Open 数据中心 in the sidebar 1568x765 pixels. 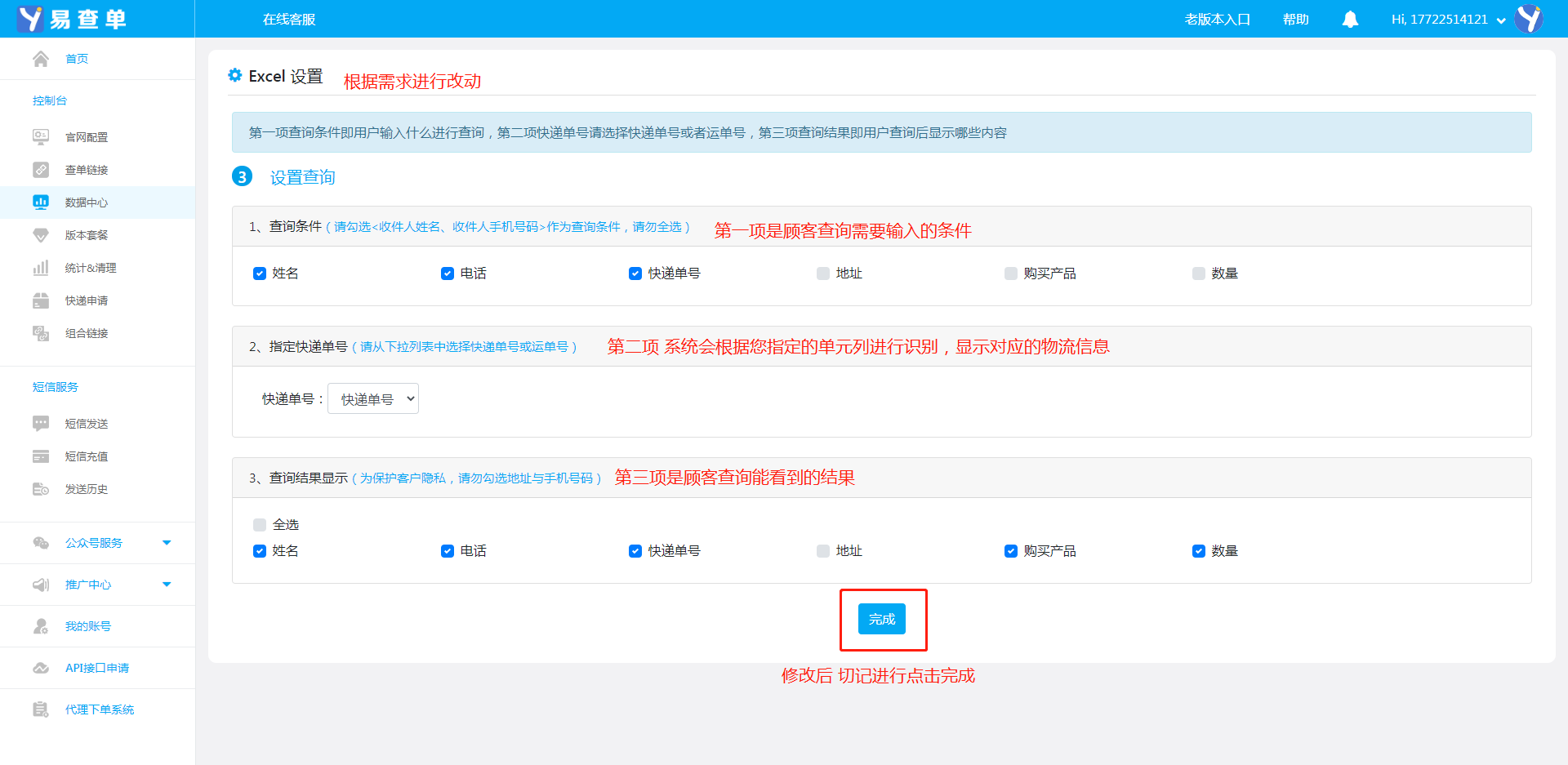click(87, 202)
